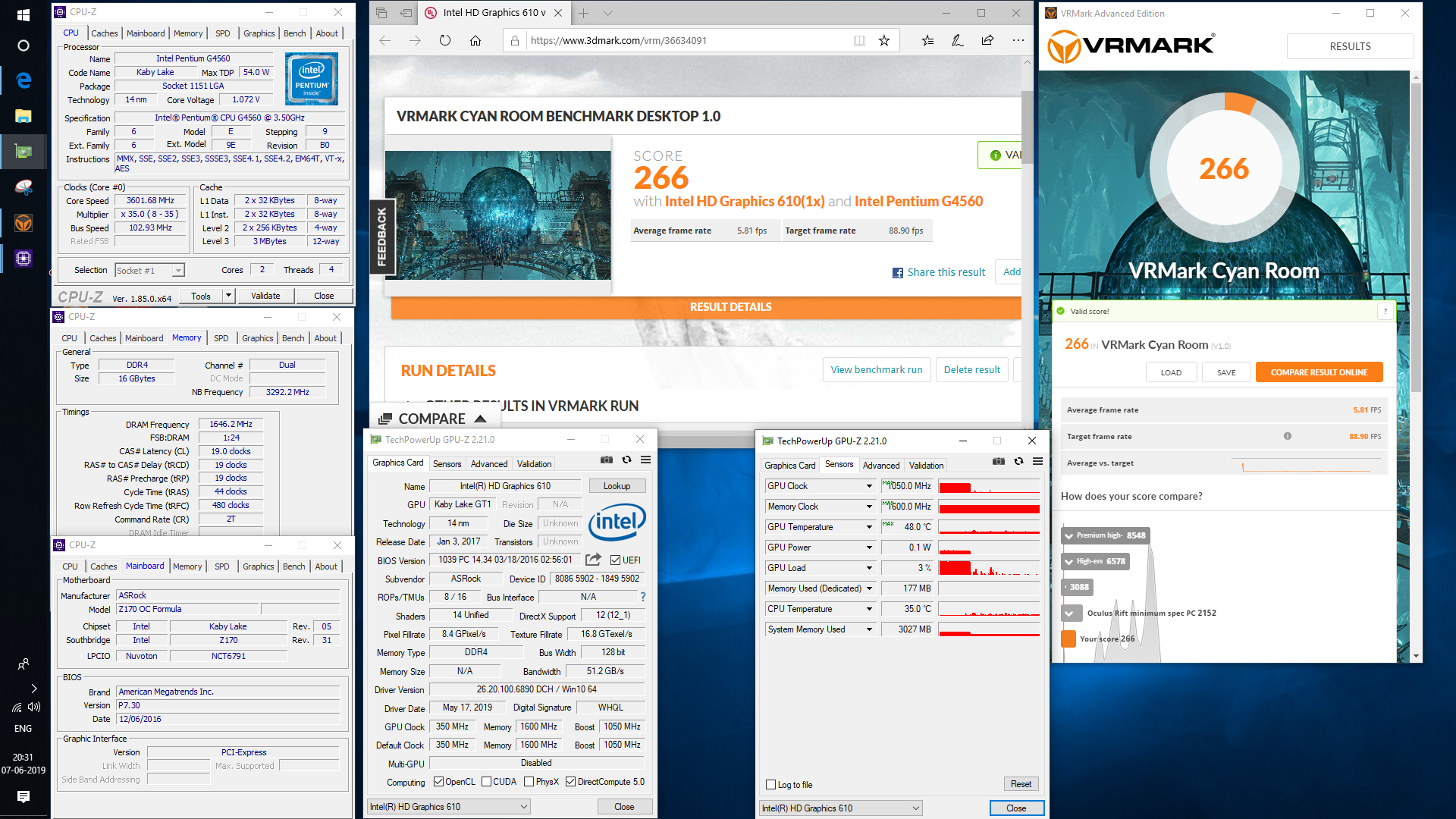This screenshot has height=819, width=1456.
Task: Open Action Center notifications icon
Action: click(x=23, y=797)
